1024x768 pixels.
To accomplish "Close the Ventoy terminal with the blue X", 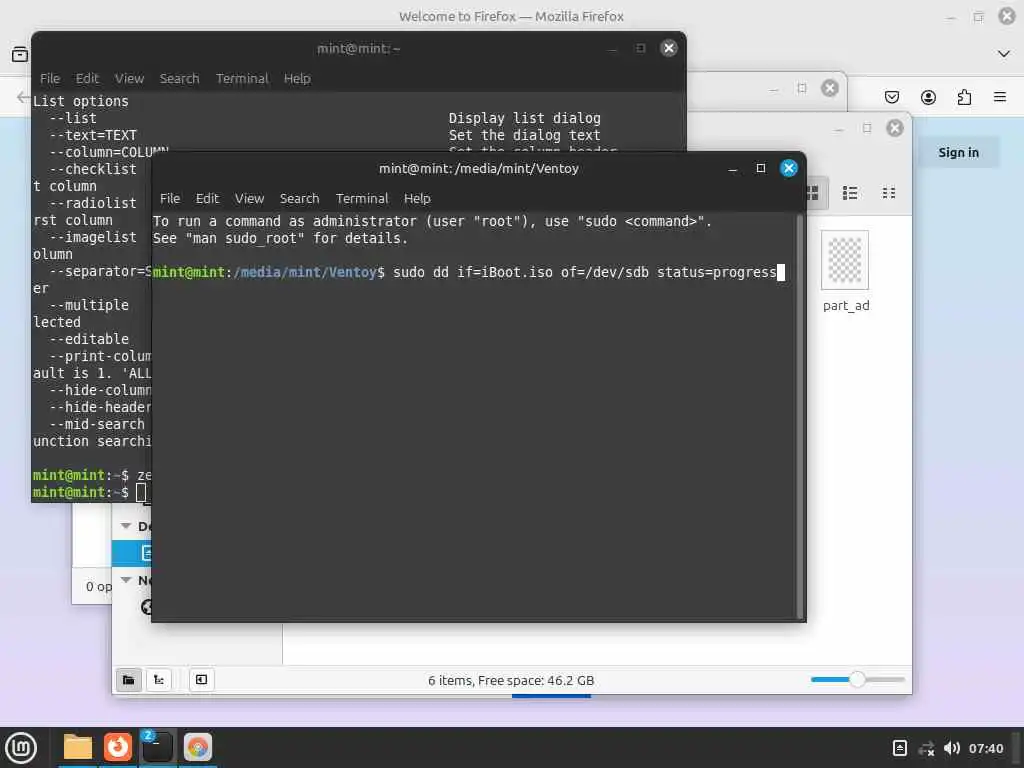I will pyautogui.click(x=788, y=168).
